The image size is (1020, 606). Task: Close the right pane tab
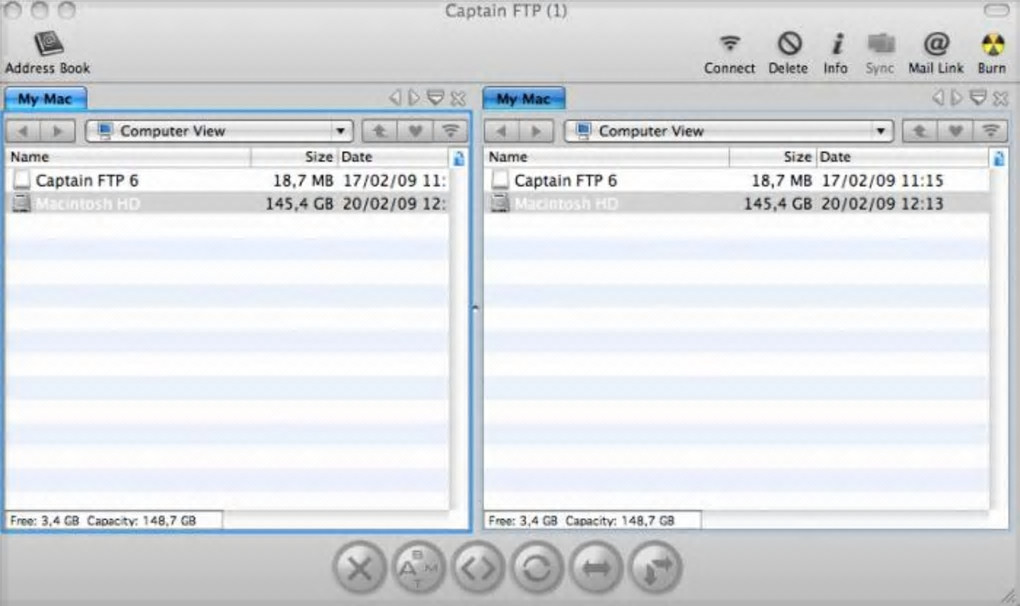click(x=1000, y=99)
